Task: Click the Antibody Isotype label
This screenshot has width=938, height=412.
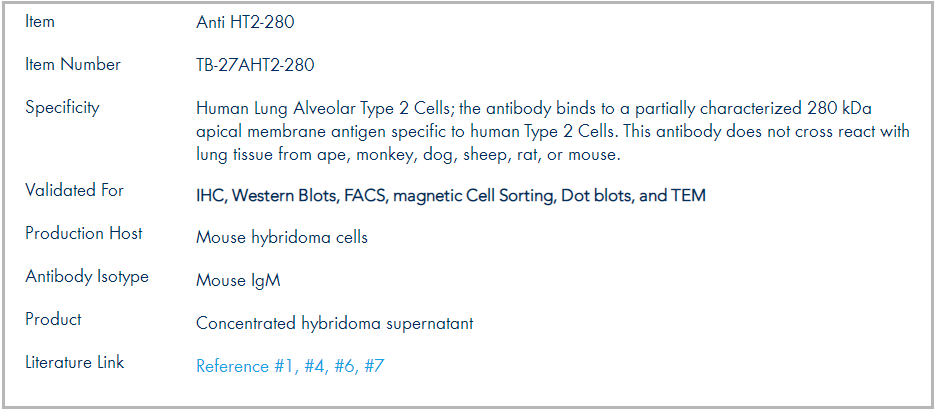Action: click(87, 277)
